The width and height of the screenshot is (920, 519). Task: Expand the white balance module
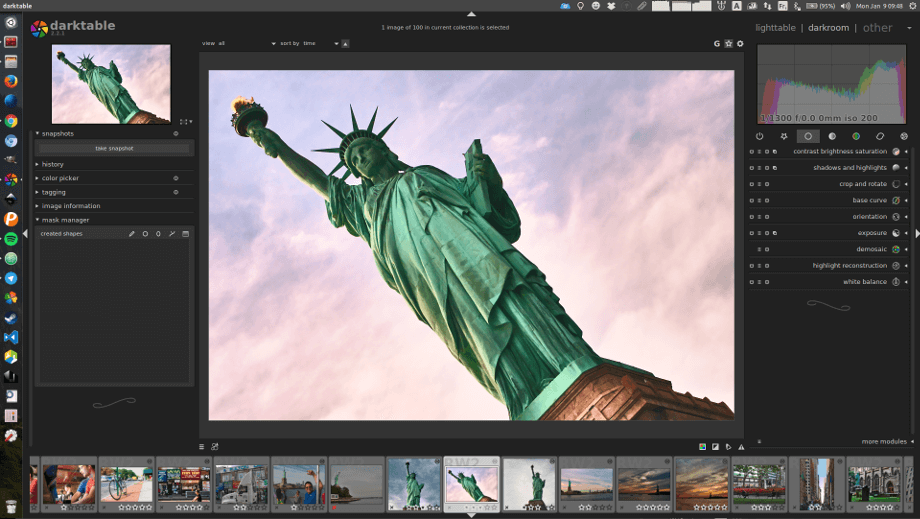[x=906, y=282]
